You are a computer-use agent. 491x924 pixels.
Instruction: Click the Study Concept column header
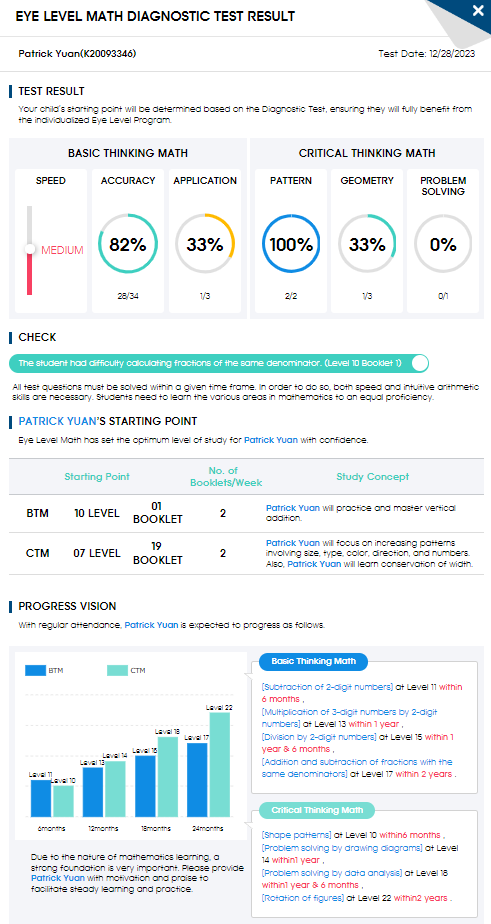click(373, 476)
